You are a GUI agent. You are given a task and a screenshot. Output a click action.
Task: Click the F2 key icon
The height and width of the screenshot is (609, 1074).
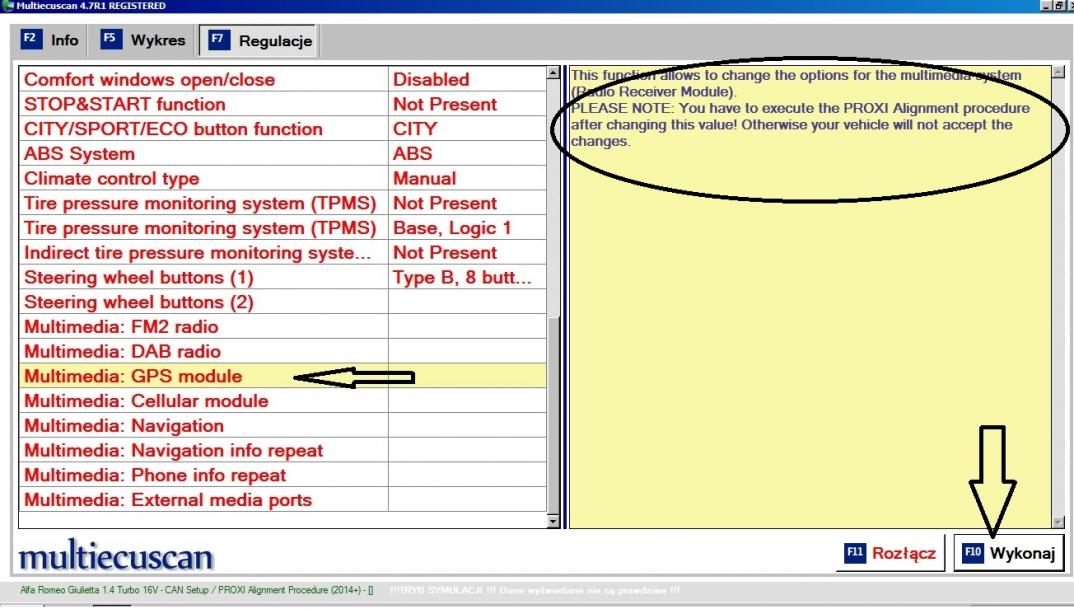point(31,38)
